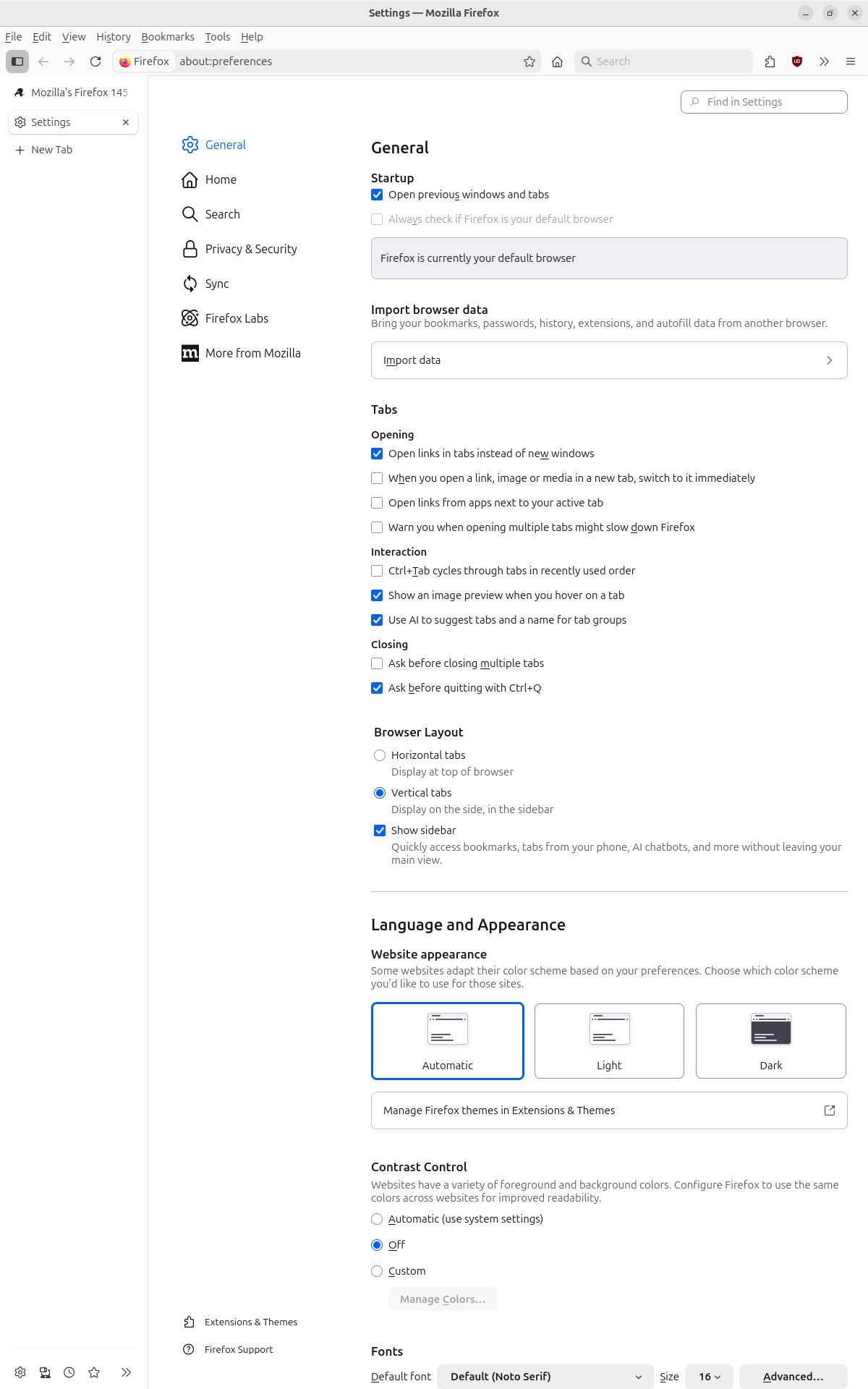This screenshot has height=1389, width=868.
Task: Open the Tools menu
Action: click(217, 37)
